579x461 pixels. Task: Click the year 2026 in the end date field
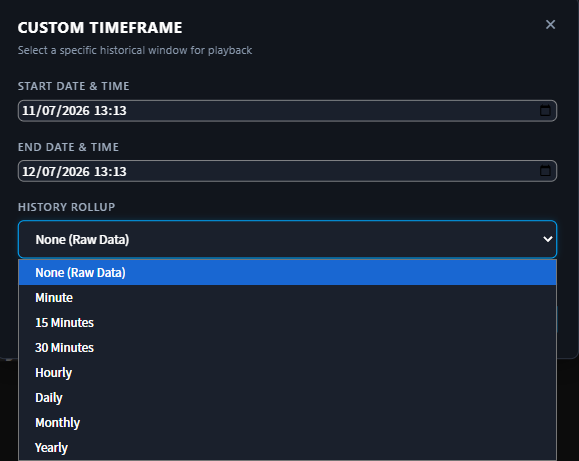[x=76, y=171]
